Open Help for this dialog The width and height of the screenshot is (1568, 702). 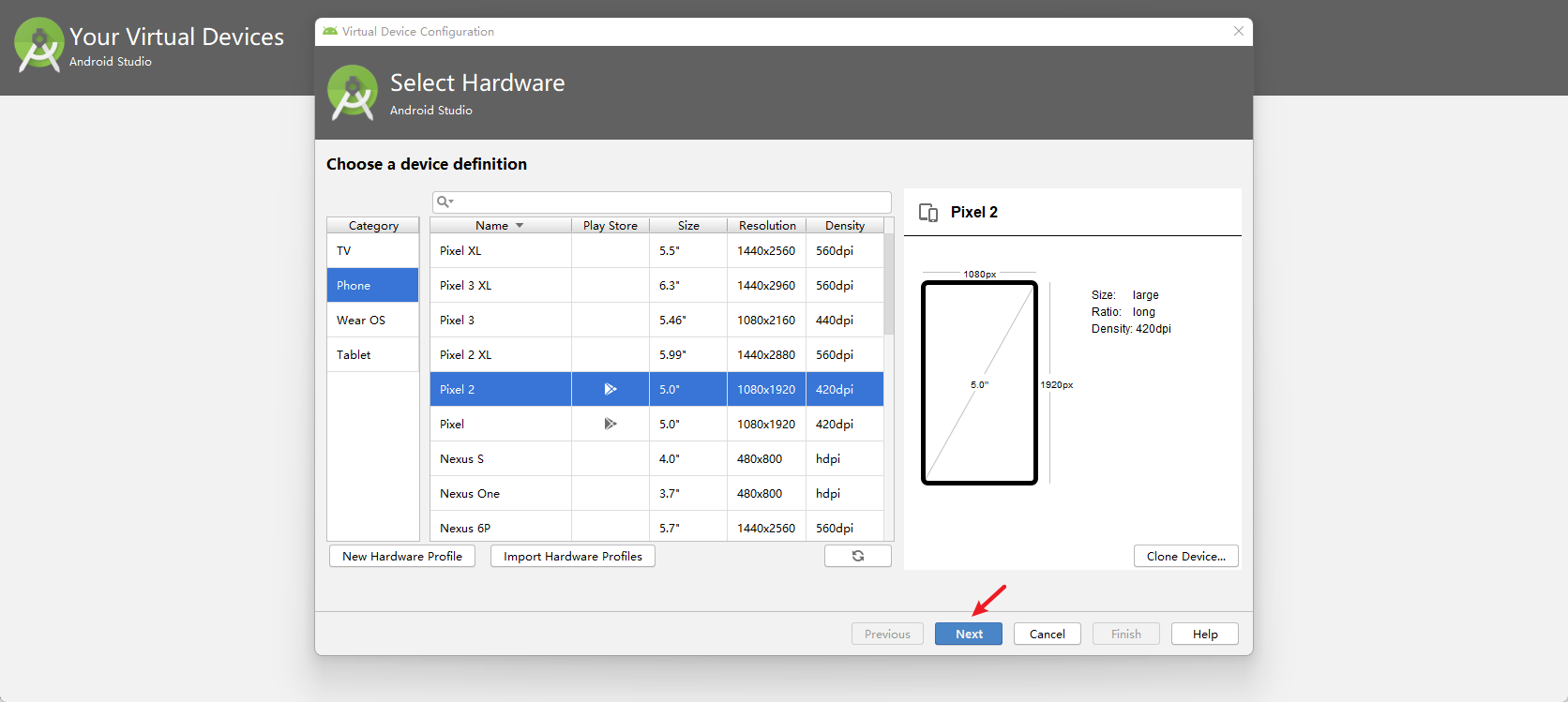tap(1205, 634)
